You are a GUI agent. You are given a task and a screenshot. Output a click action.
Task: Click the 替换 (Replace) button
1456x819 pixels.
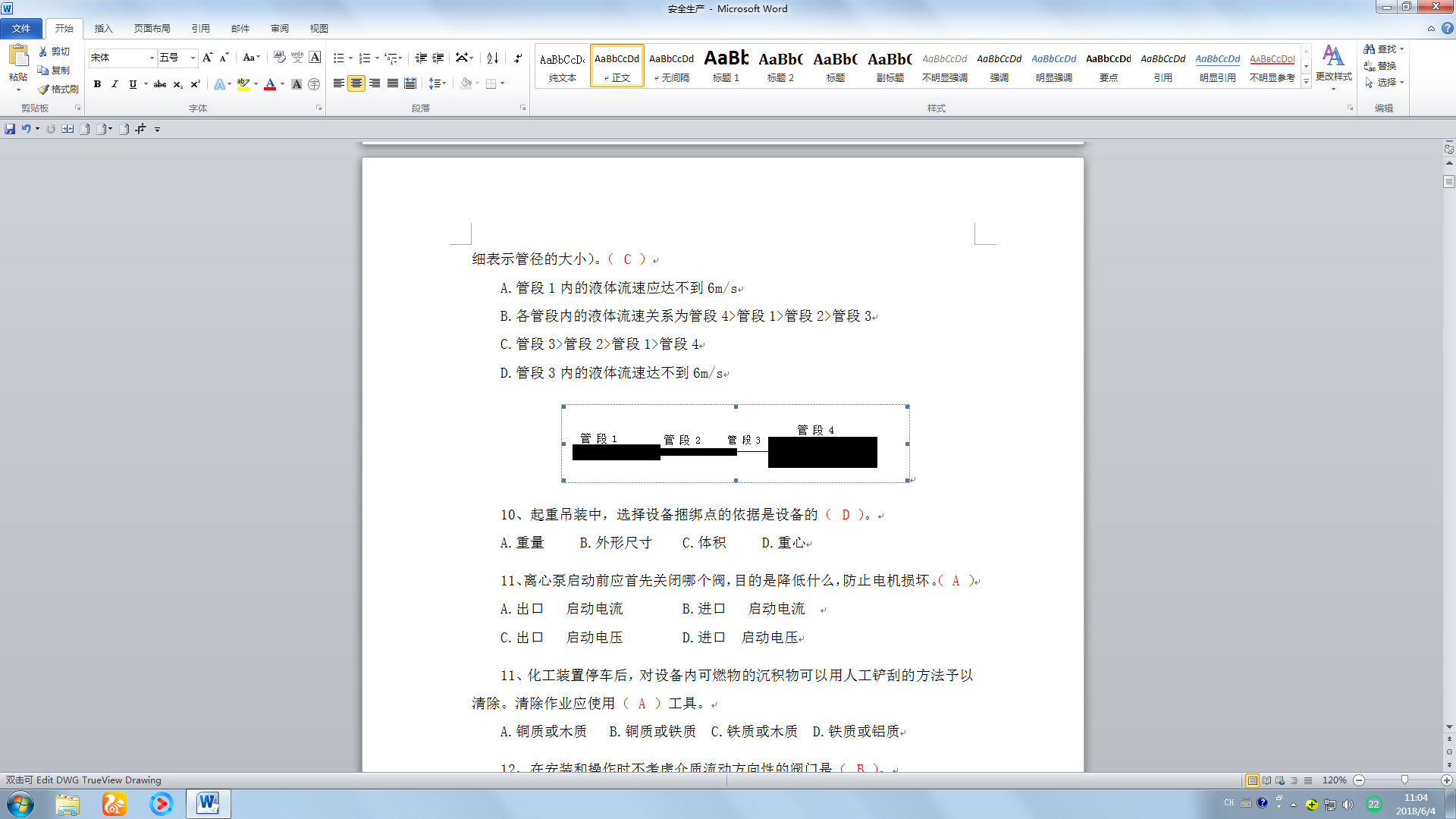click(1381, 65)
